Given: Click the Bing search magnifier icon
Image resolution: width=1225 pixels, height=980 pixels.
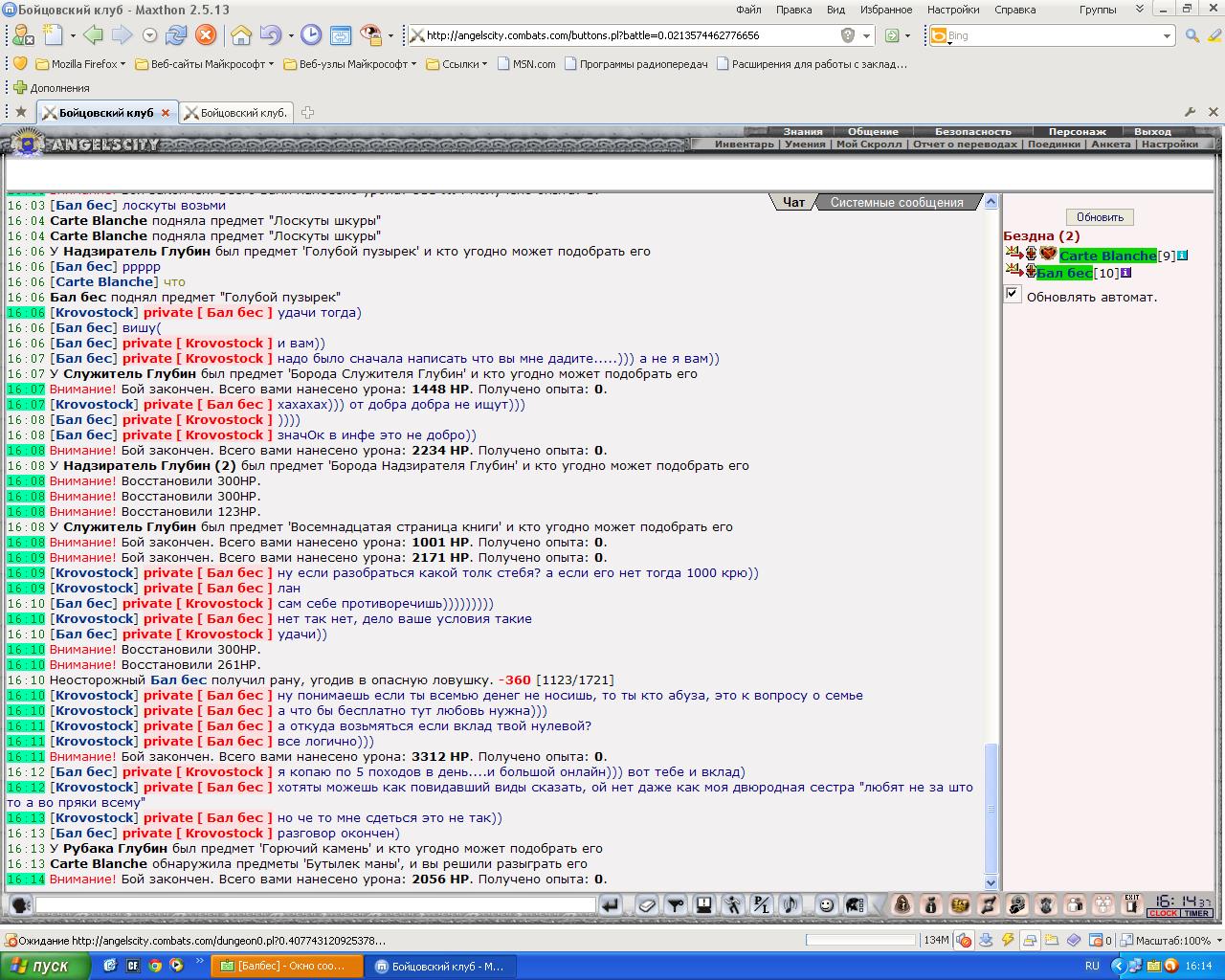Looking at the screenshot, I should (1192, 35).
